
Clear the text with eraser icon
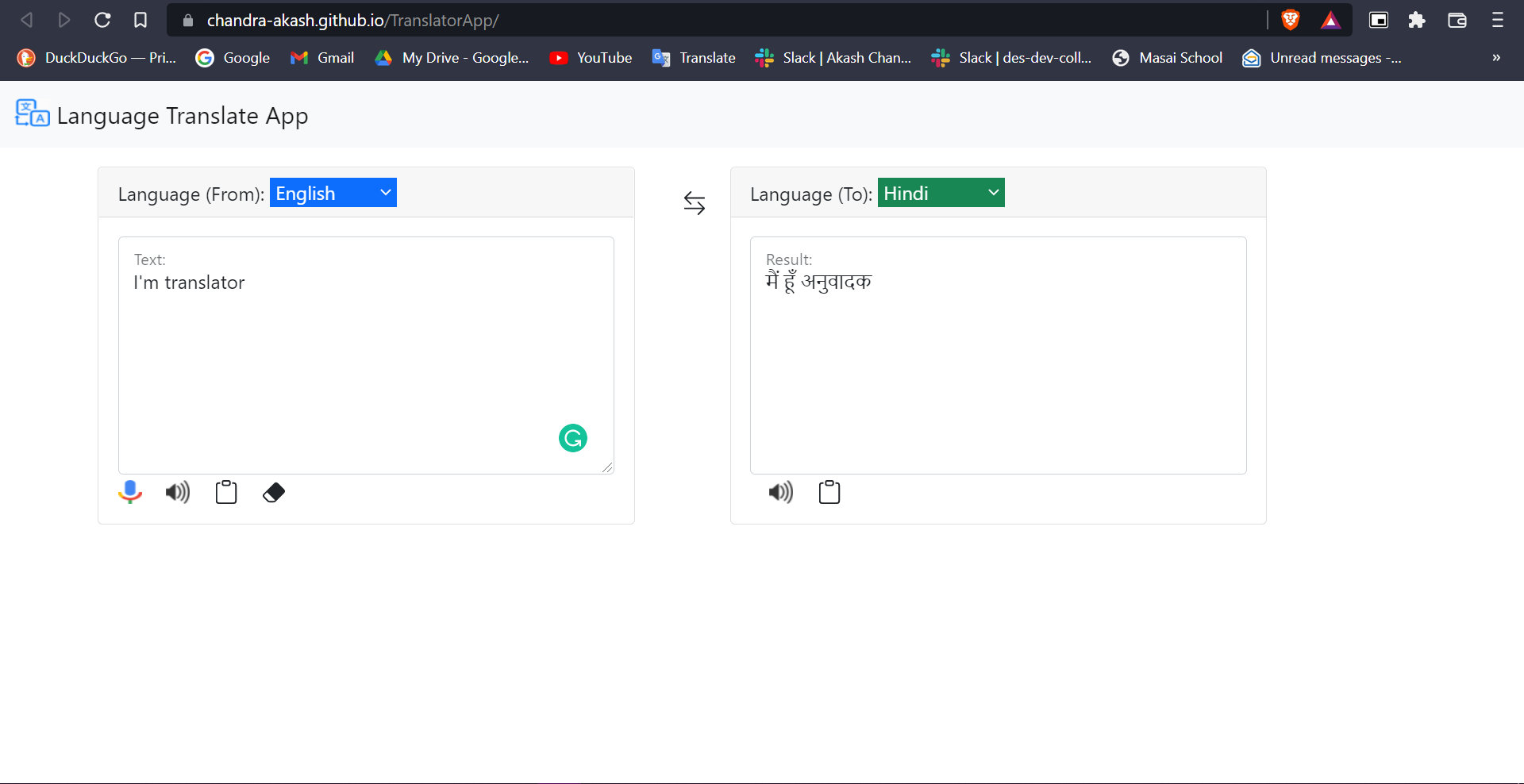(x=274, y=493)
